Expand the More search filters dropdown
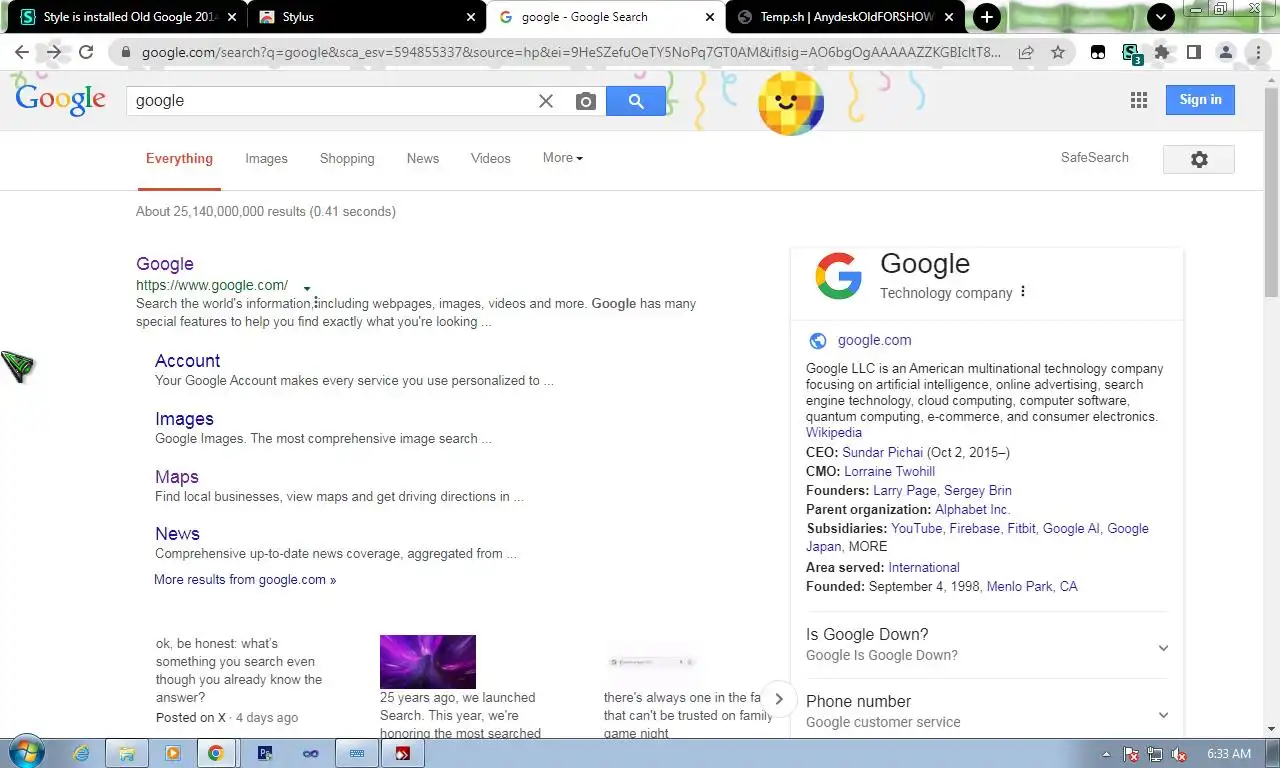 pyautogui.click(x=563, y=158)
